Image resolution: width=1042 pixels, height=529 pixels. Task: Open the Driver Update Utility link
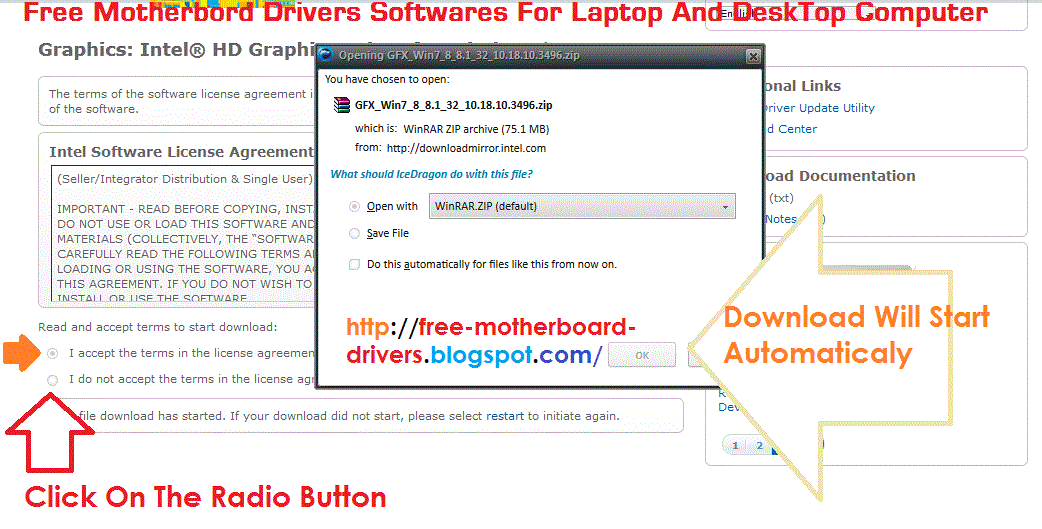(x=819, y=108)
